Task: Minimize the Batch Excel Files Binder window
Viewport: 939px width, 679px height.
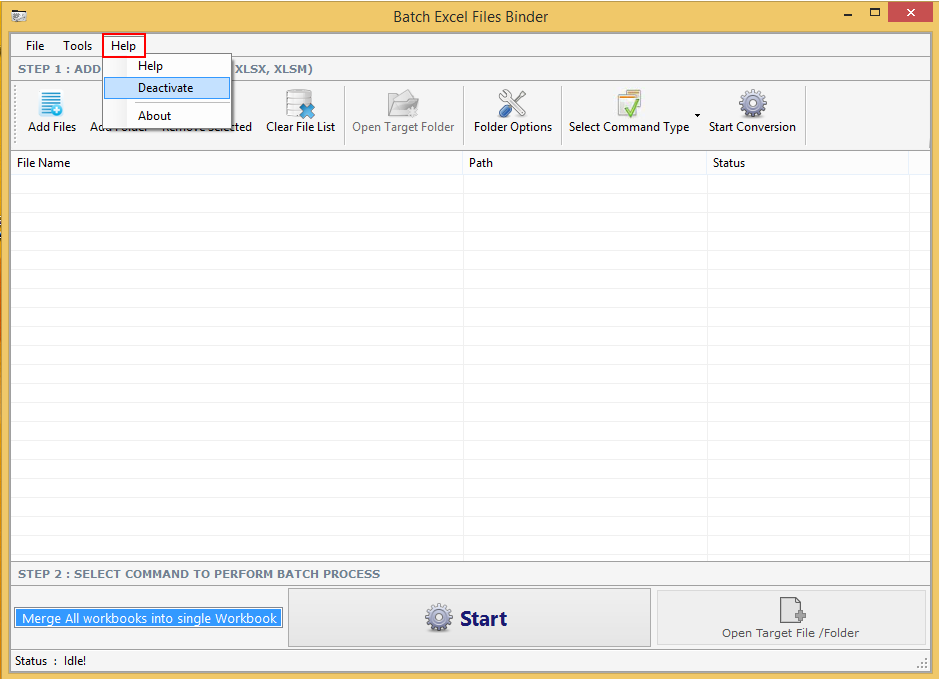Action: pos(848,13)
